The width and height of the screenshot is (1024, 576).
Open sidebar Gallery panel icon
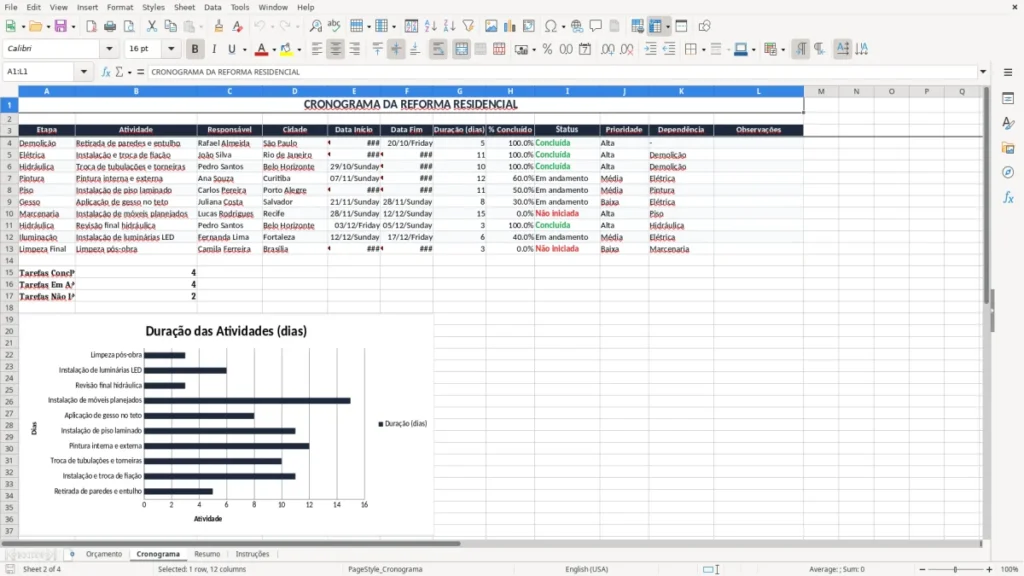(x=1008, y=148)
